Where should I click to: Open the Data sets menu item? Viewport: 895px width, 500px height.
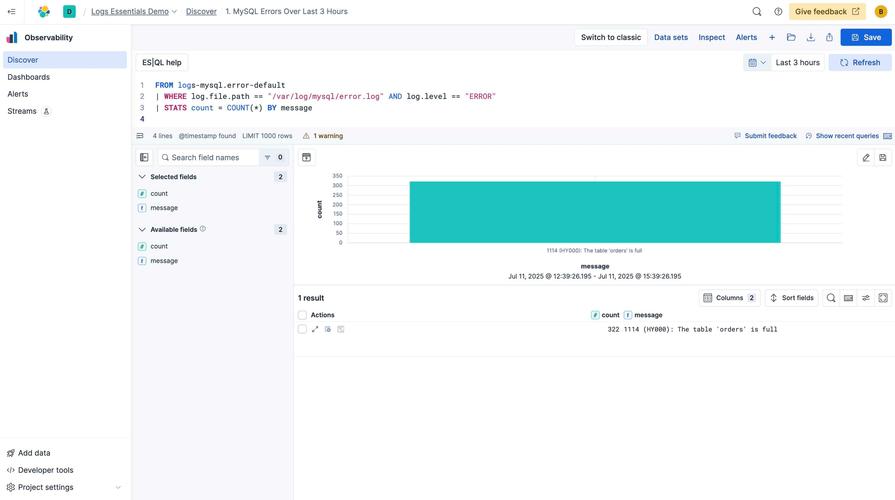click(x=670, y=37)
